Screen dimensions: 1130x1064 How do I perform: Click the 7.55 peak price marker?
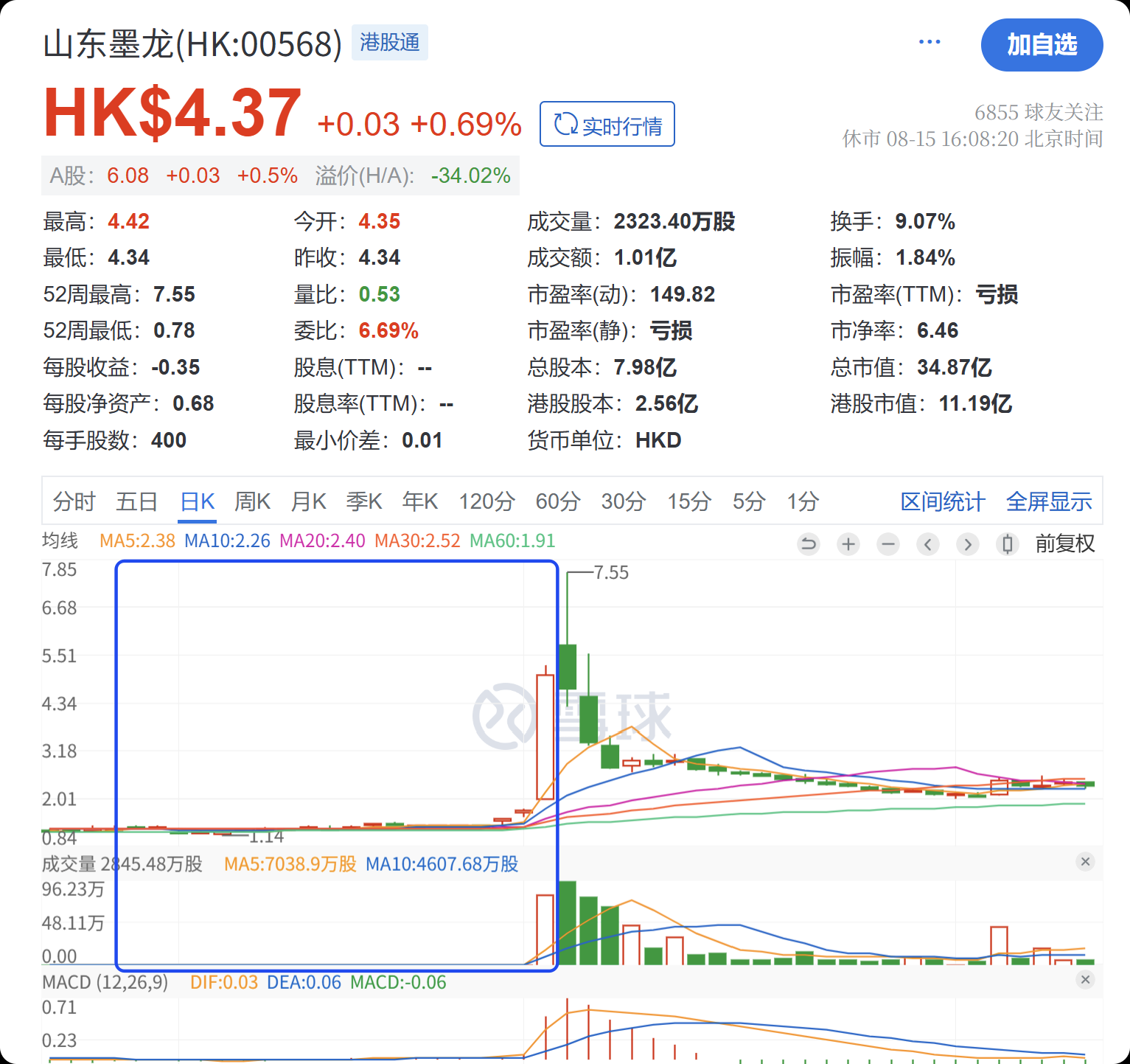(x=611, y=573)
